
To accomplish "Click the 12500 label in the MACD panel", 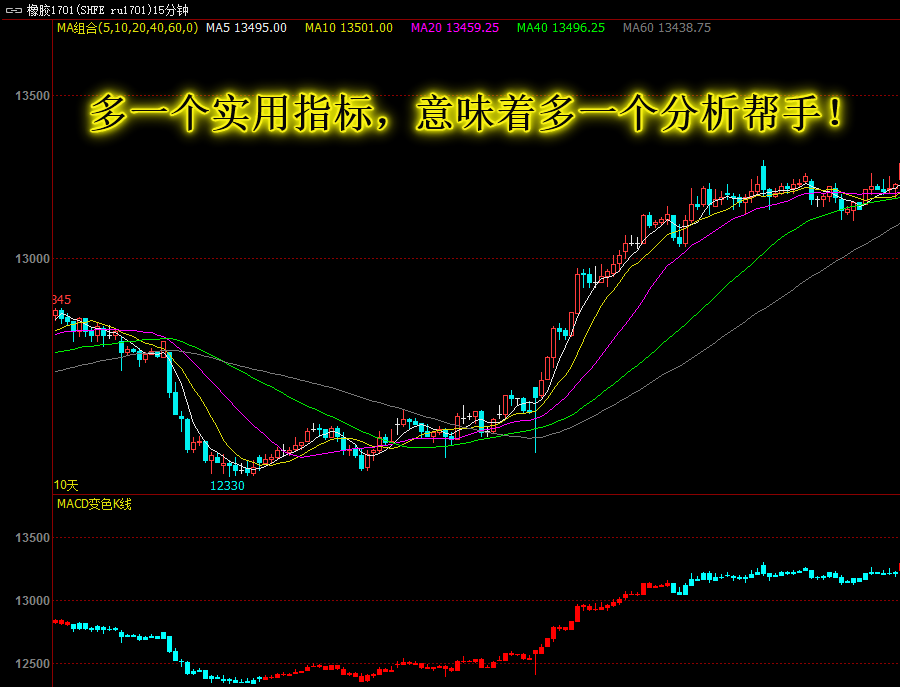I will [33, 664].
